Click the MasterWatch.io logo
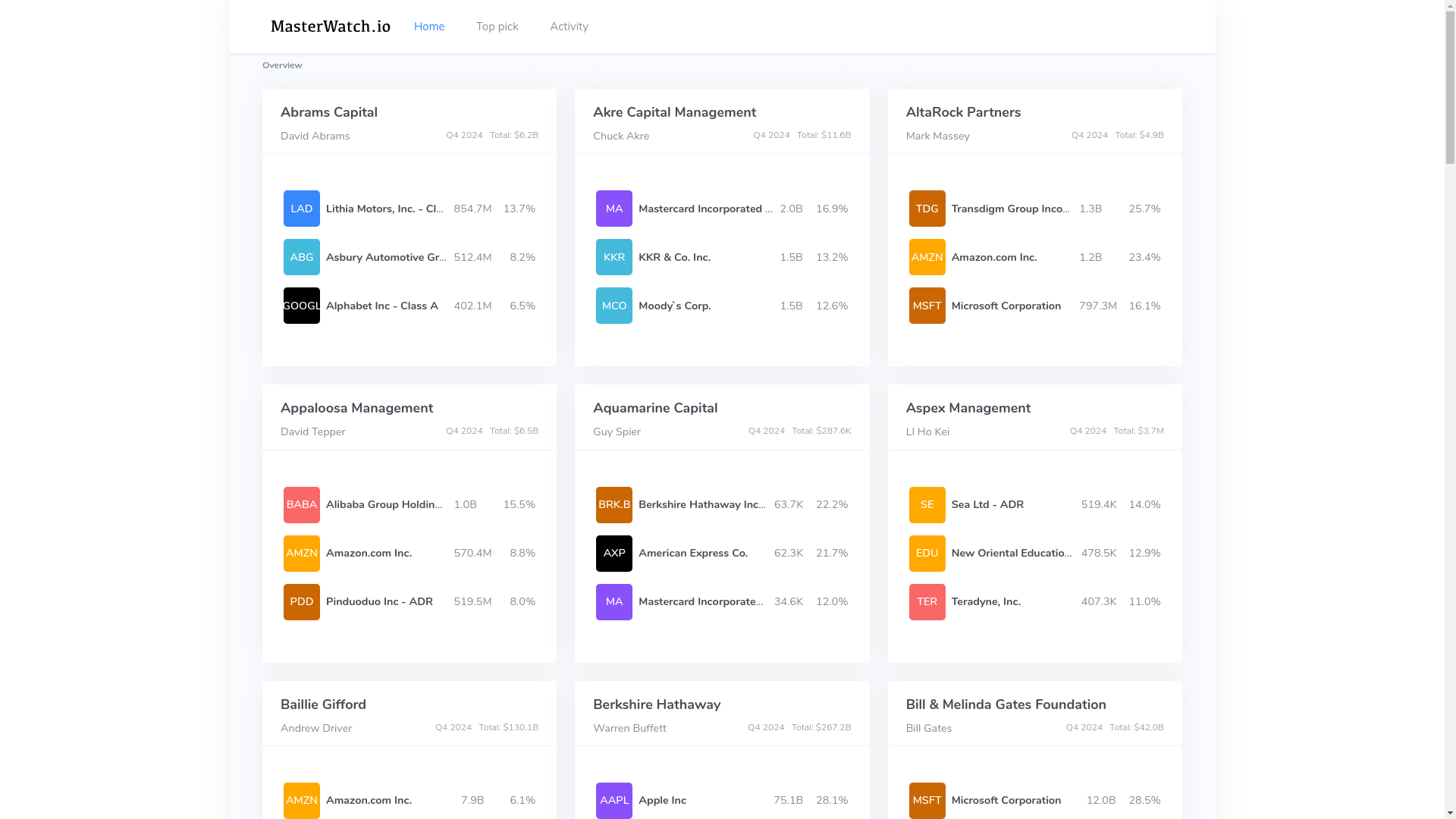The image size is (1456, 819). (331, 27)
